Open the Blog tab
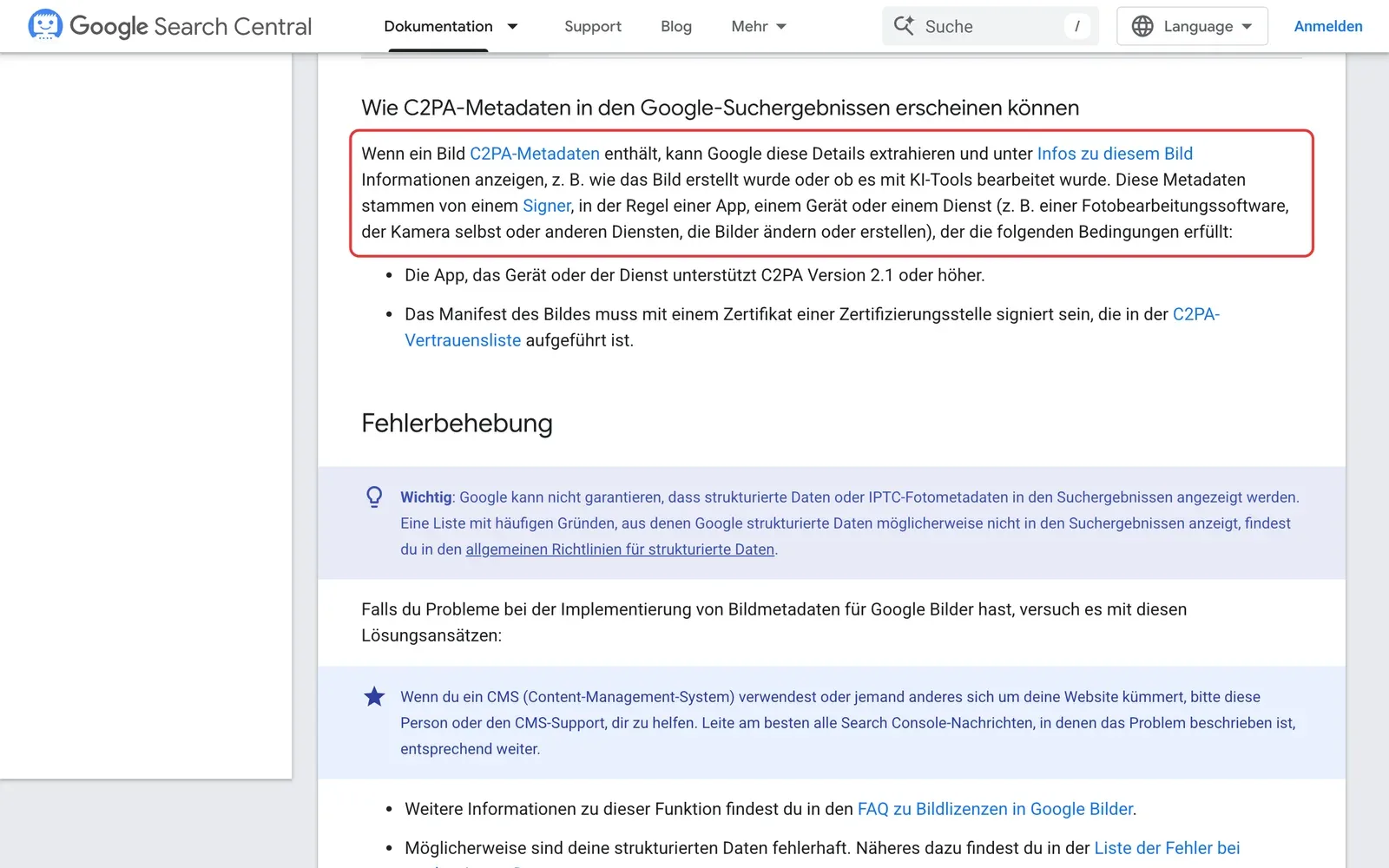The width and height of the screenshot is (1389, 868). point(676,26)
